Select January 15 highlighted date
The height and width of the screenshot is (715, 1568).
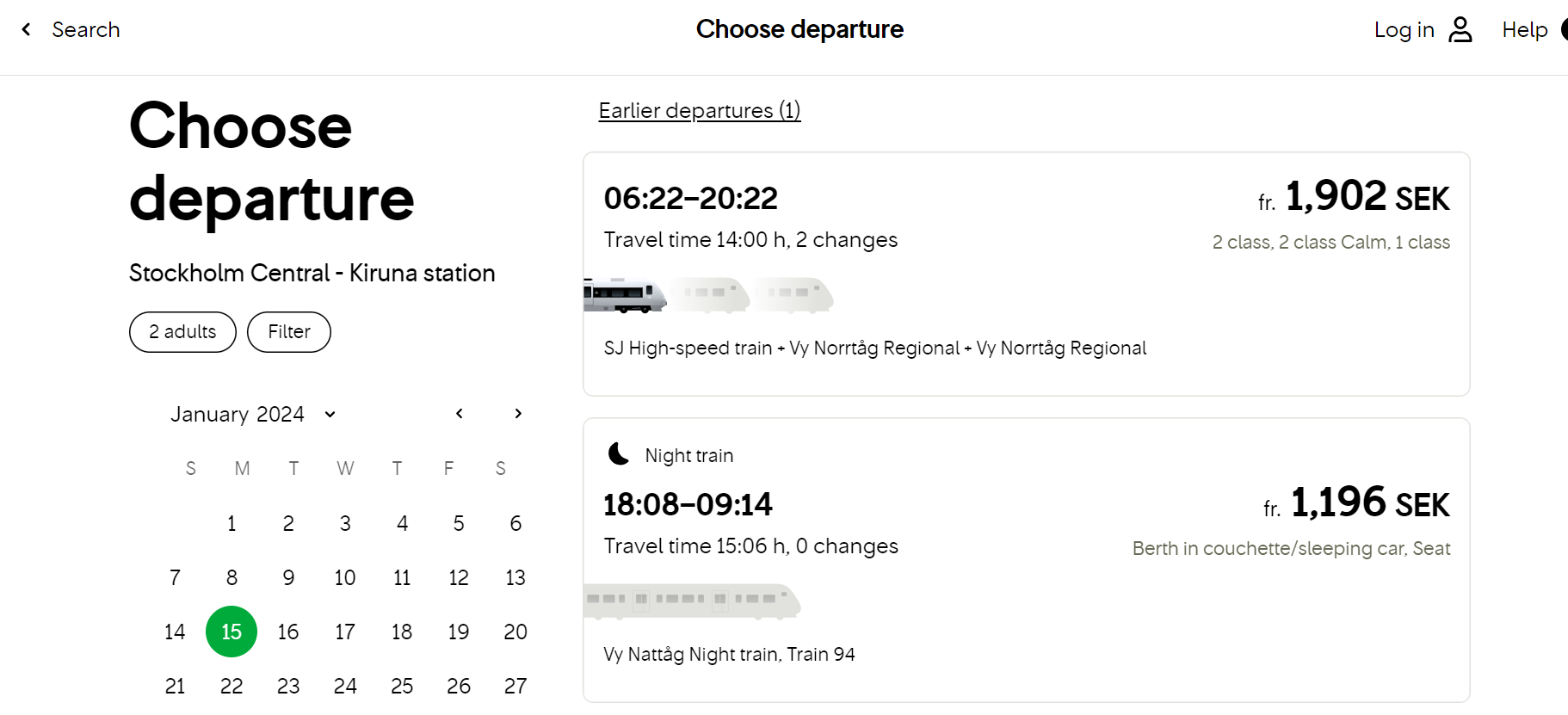pyautogui.click(x=231, y=632)
